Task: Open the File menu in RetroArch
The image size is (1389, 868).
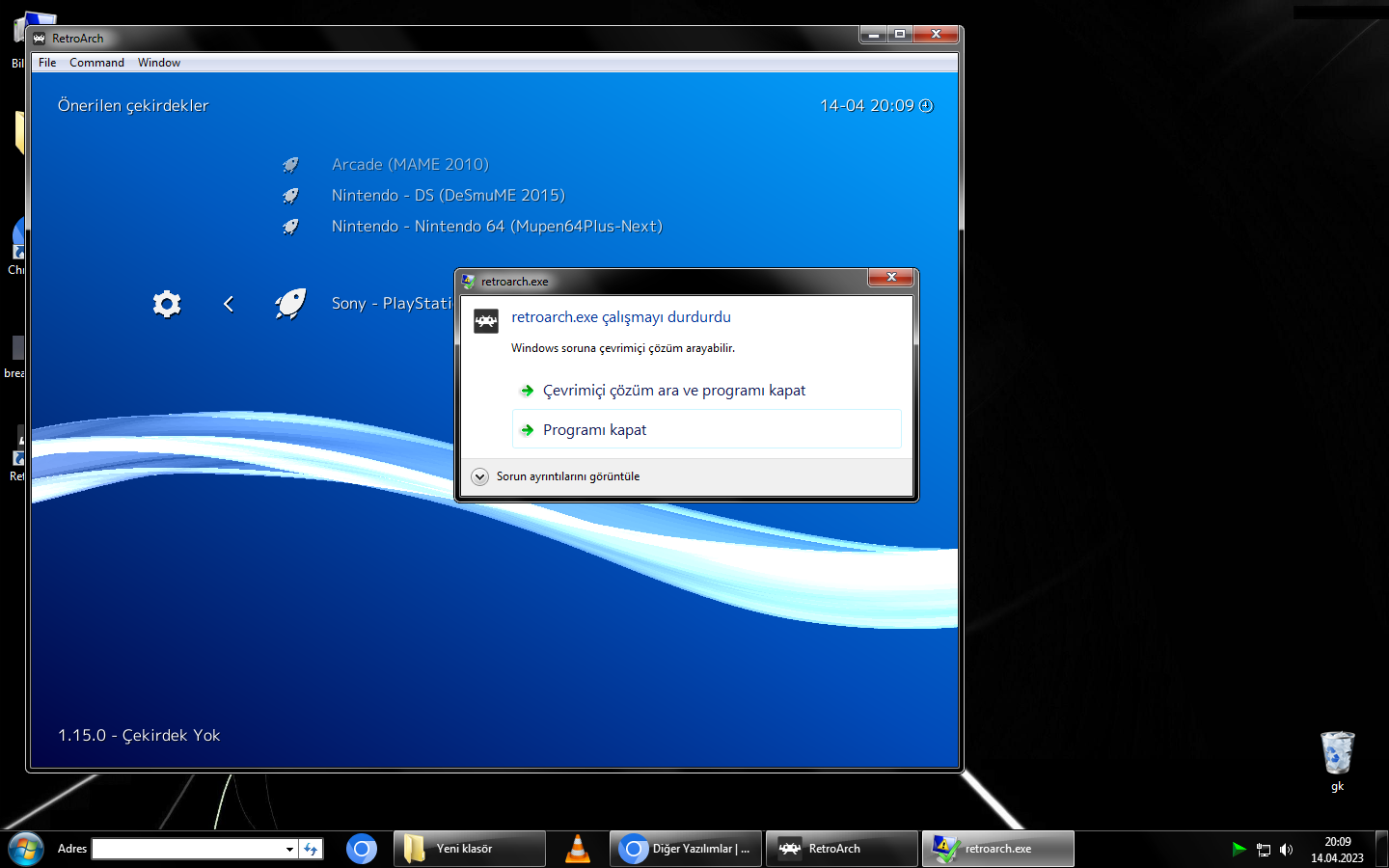Action: click(x=47, y=63)
